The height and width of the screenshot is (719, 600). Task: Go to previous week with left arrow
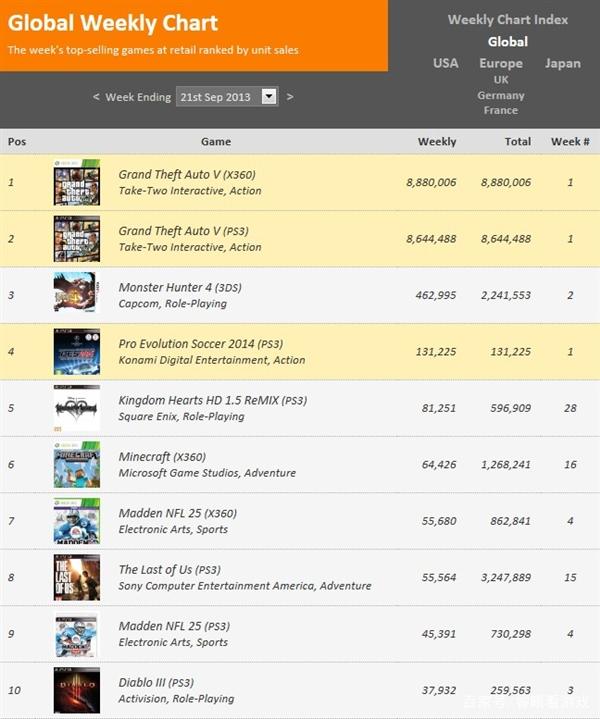(x=96, y=97)
